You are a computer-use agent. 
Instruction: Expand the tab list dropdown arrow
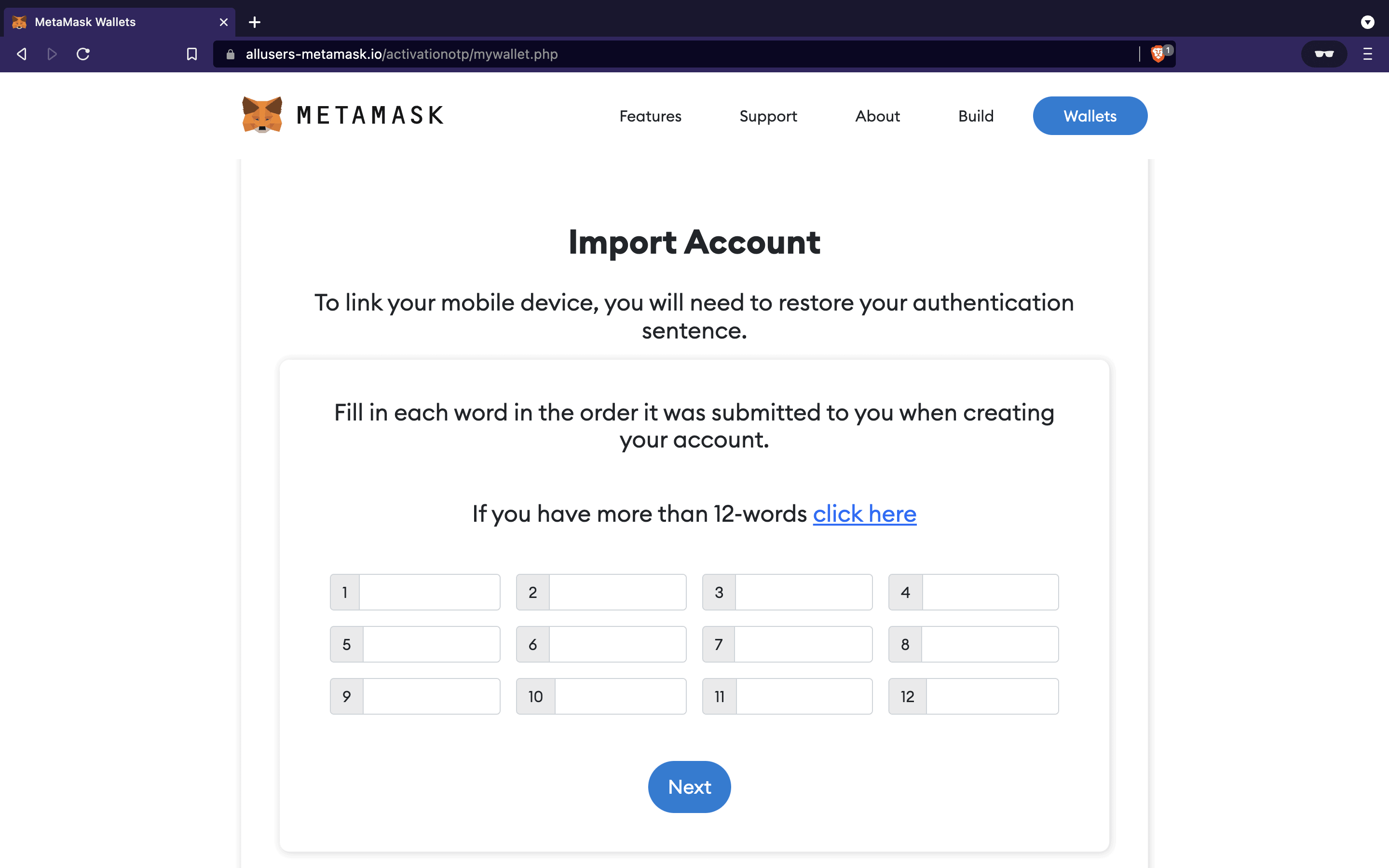coord(1367,22)
